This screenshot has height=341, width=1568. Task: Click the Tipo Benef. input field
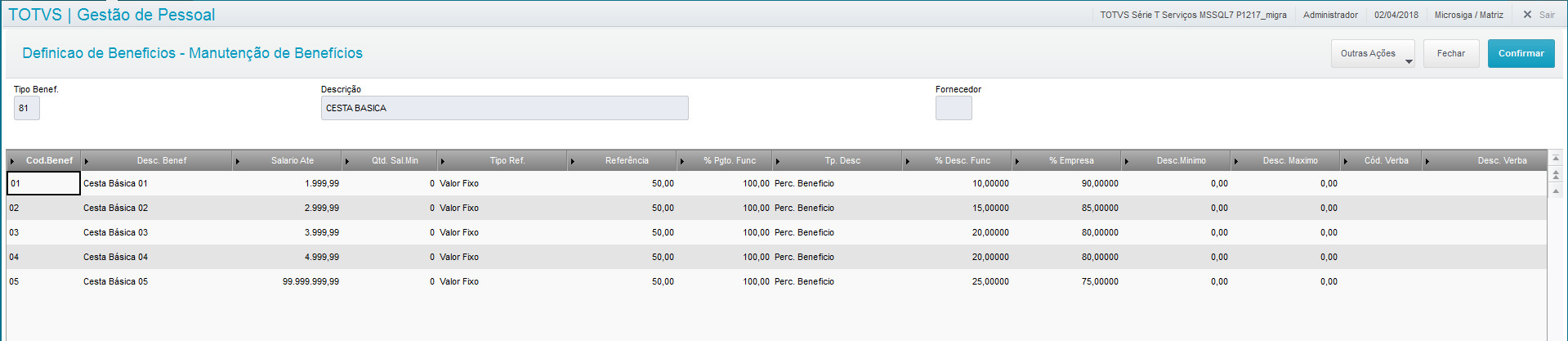click(x=27, y=108)
